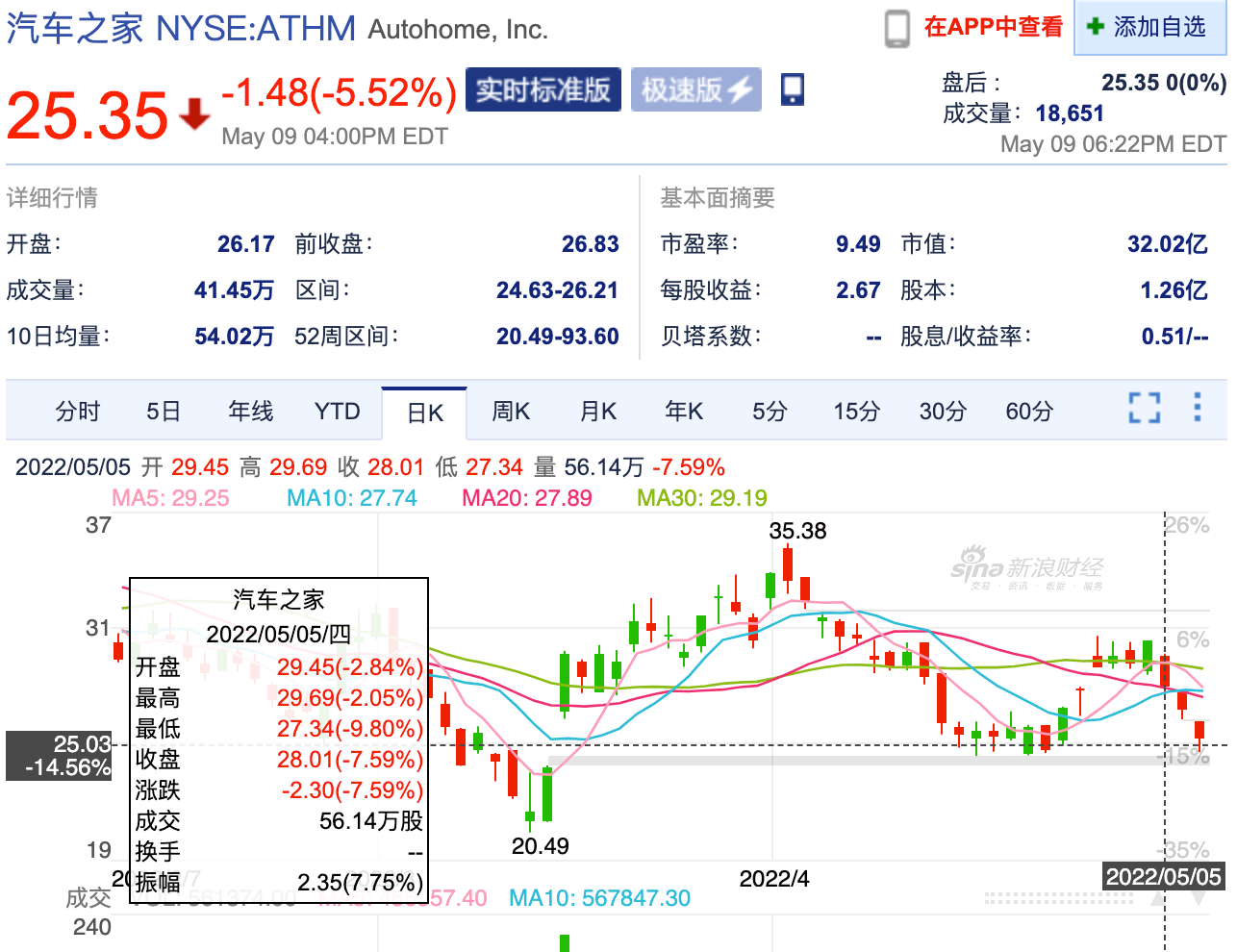This screenshot has width=1237, height=952.
Task: Click the 35.38 high price label
Action: [x=797, y=531]
